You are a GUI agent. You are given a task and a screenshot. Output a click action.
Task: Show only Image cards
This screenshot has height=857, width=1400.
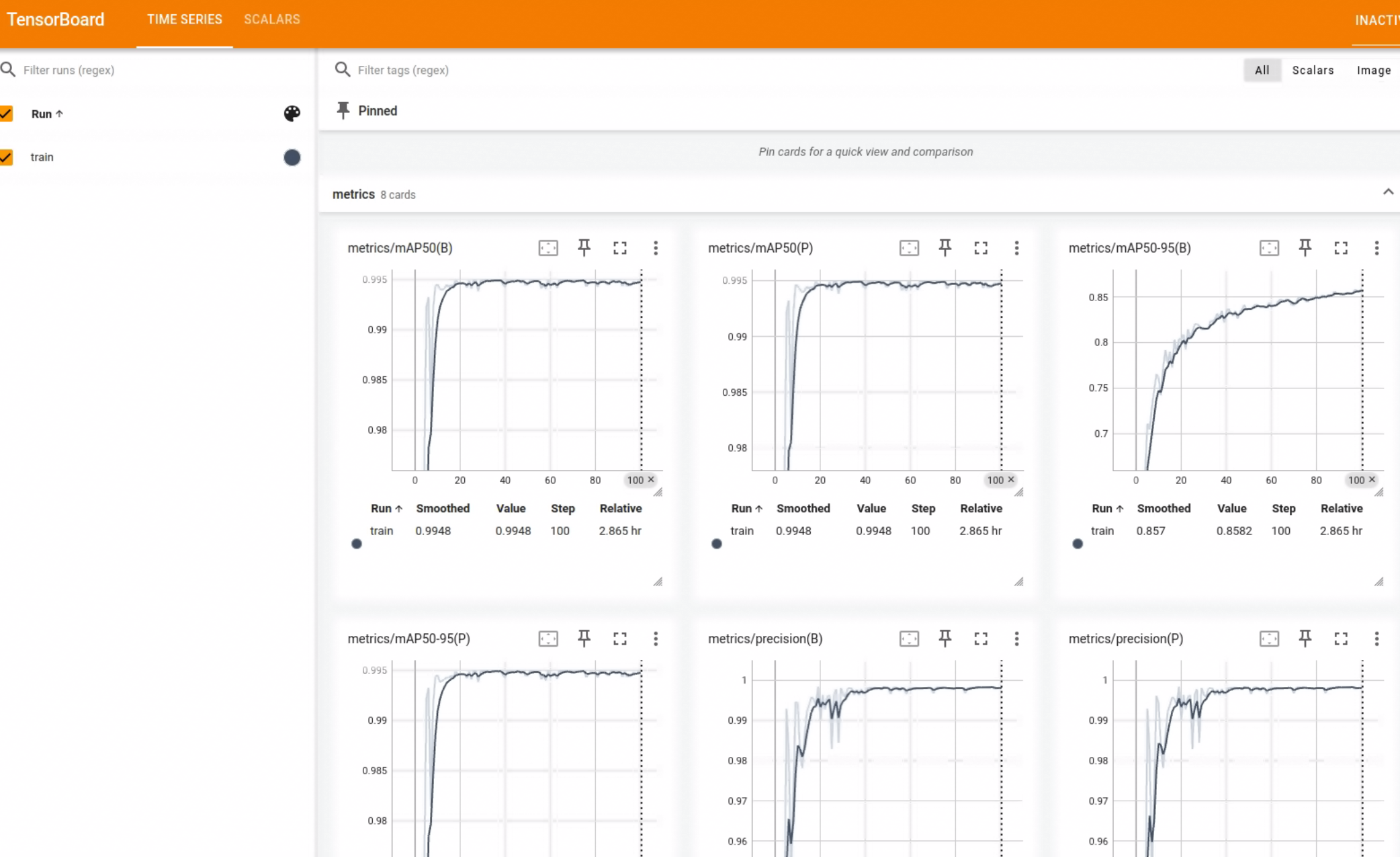coord(1373,70)
